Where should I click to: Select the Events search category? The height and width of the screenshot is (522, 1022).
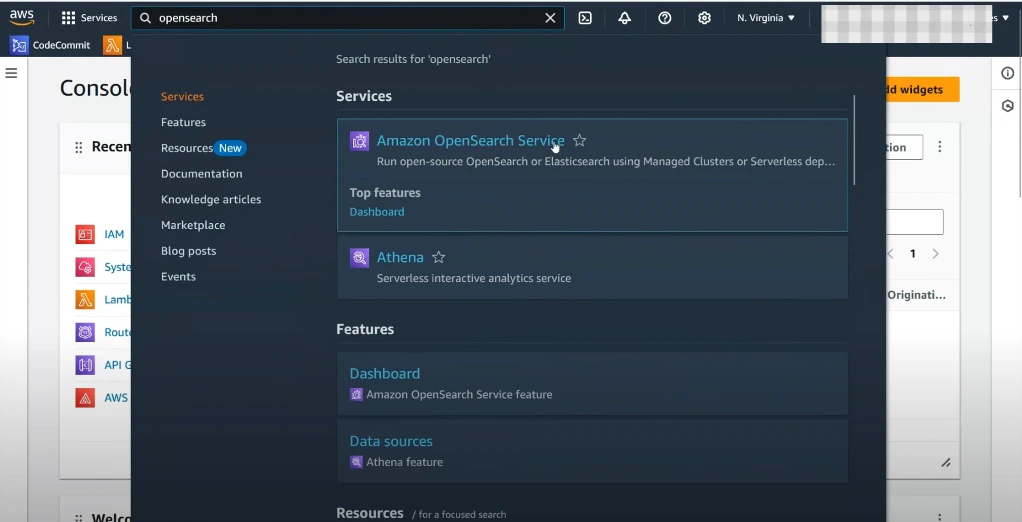click(178, 276)
